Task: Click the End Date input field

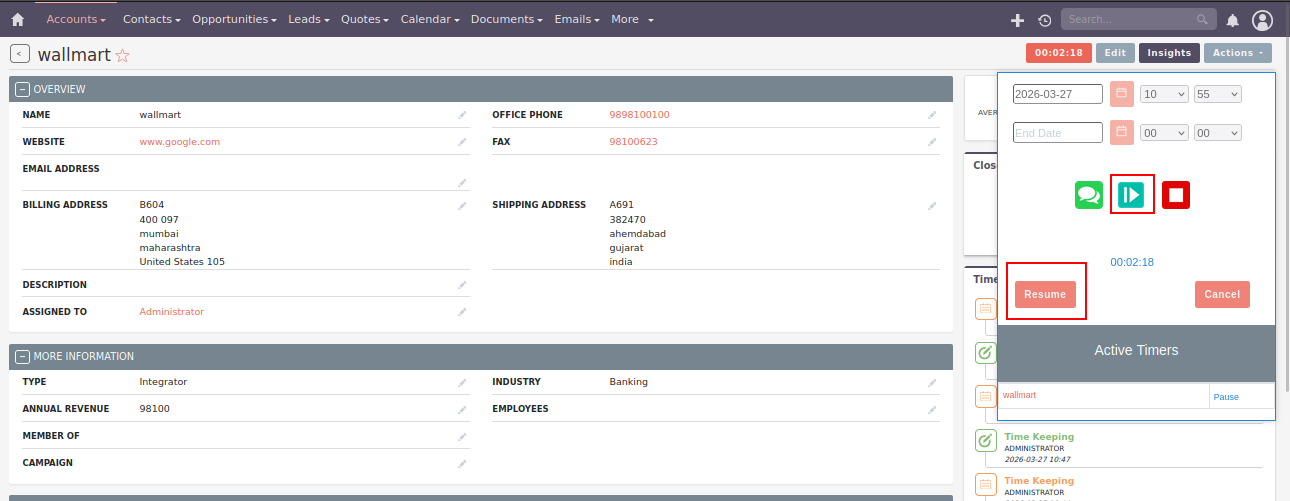Action: click(x=1057, y=133)
